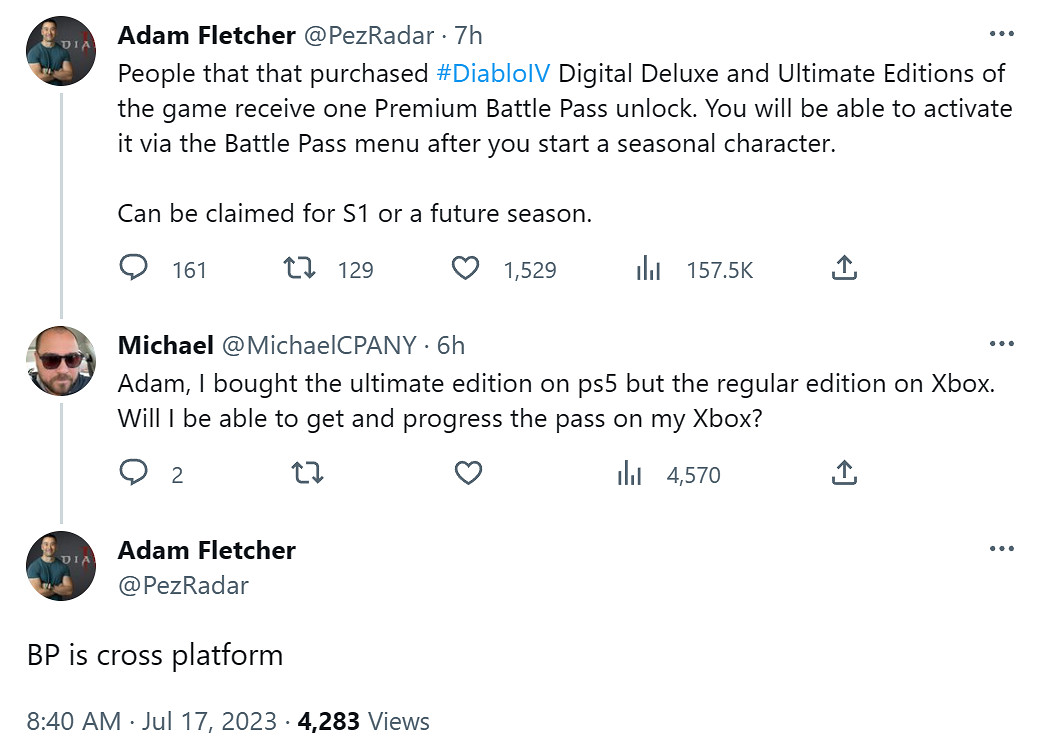Open the 7h timestamp on first tweet
1043x748 pixels.
point(468,35)
